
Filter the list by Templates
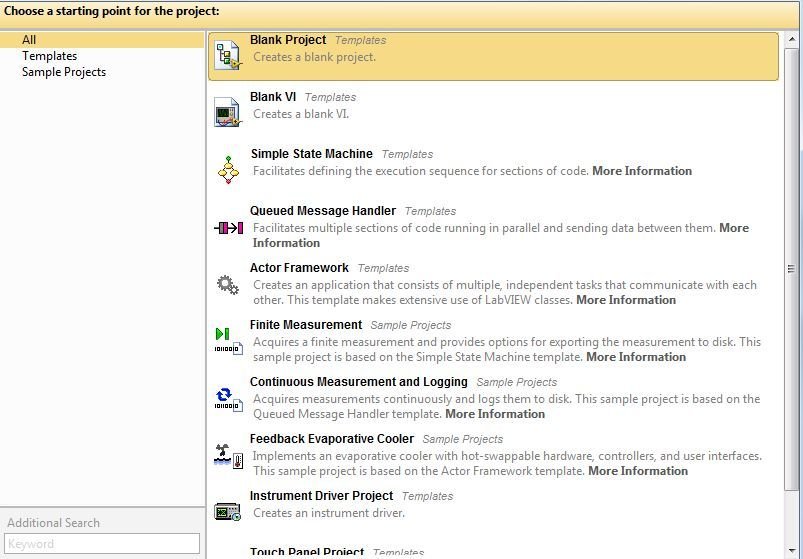coord(50,56)
